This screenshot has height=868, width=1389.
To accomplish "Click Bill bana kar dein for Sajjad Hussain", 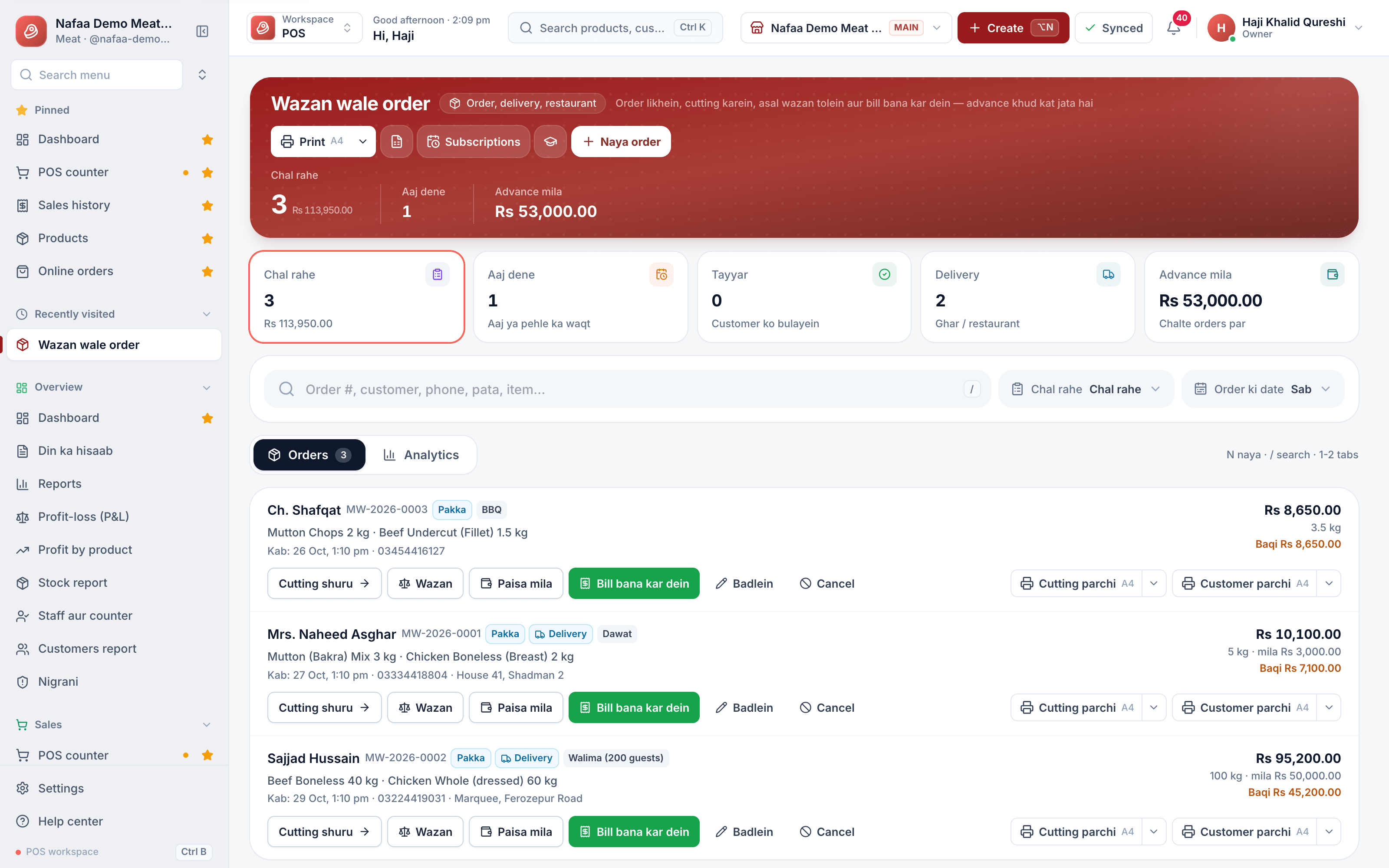I will pyautogui.click(x=634, y=831).
